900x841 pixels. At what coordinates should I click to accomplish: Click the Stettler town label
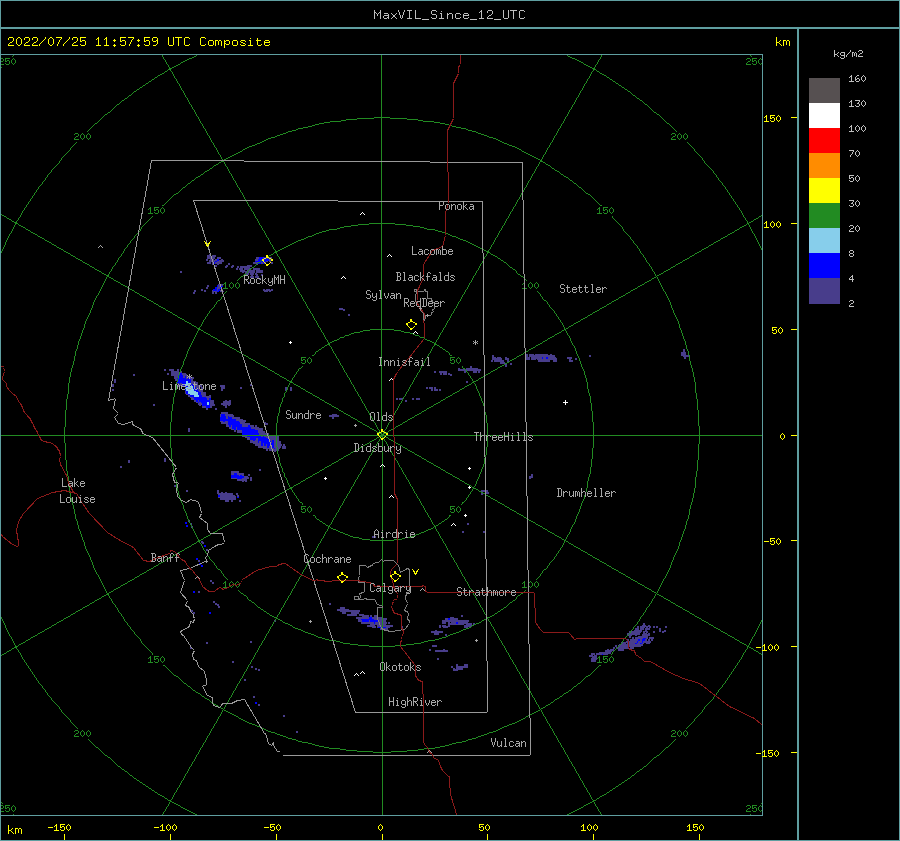click(583, 289)
